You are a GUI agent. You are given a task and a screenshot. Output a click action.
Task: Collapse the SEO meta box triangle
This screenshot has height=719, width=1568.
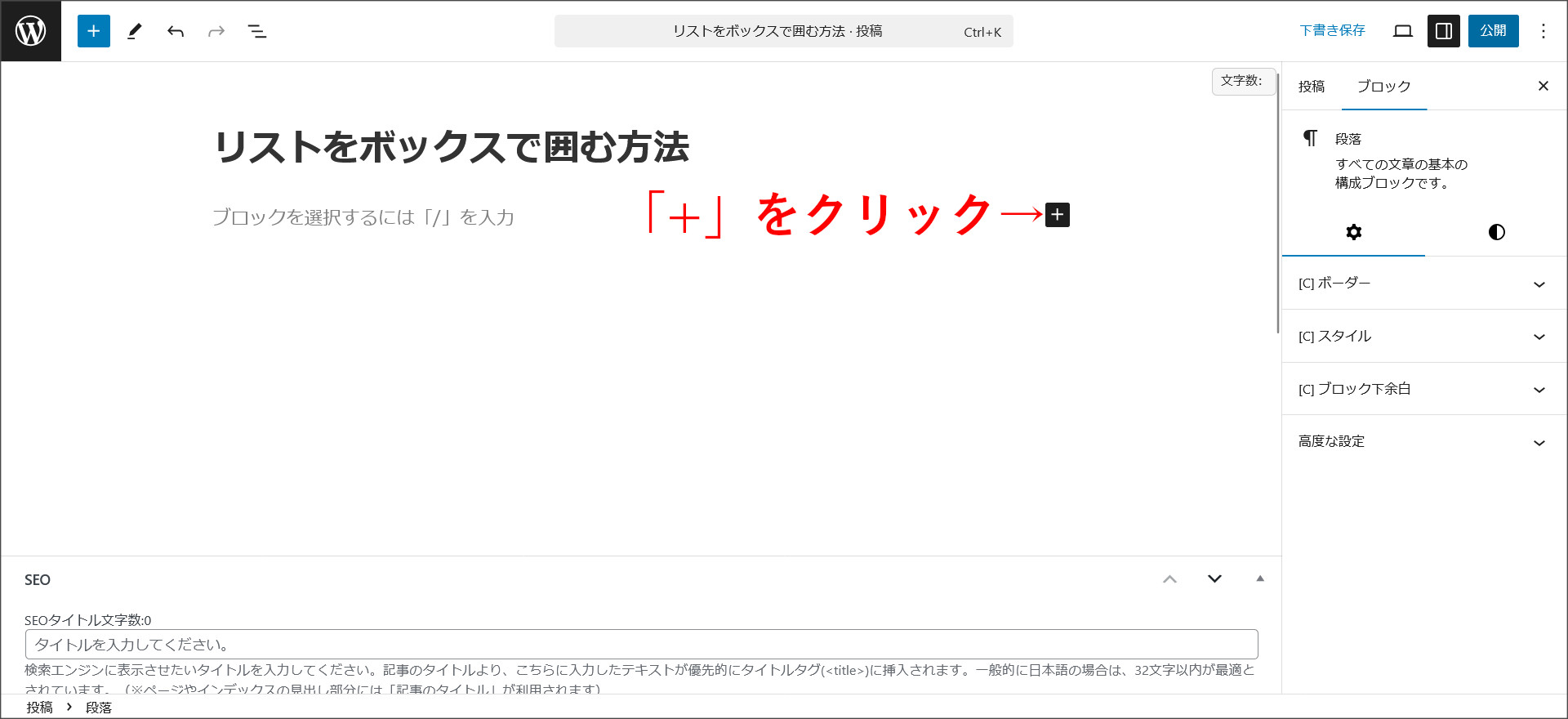(1260, 578)
